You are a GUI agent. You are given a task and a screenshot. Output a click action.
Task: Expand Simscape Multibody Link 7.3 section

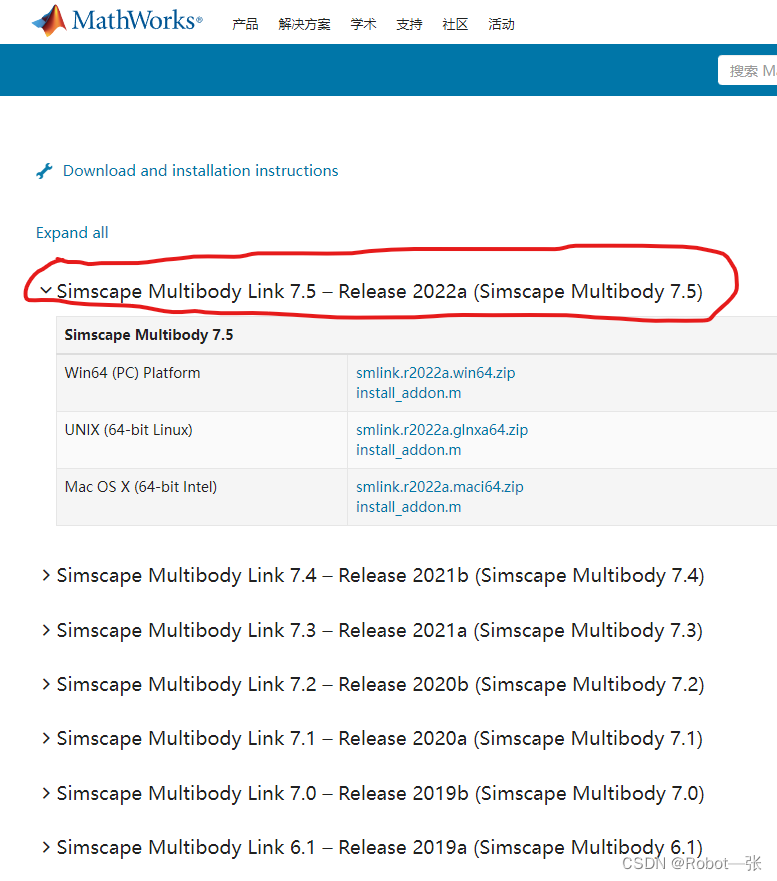click(x=372, y=630)
